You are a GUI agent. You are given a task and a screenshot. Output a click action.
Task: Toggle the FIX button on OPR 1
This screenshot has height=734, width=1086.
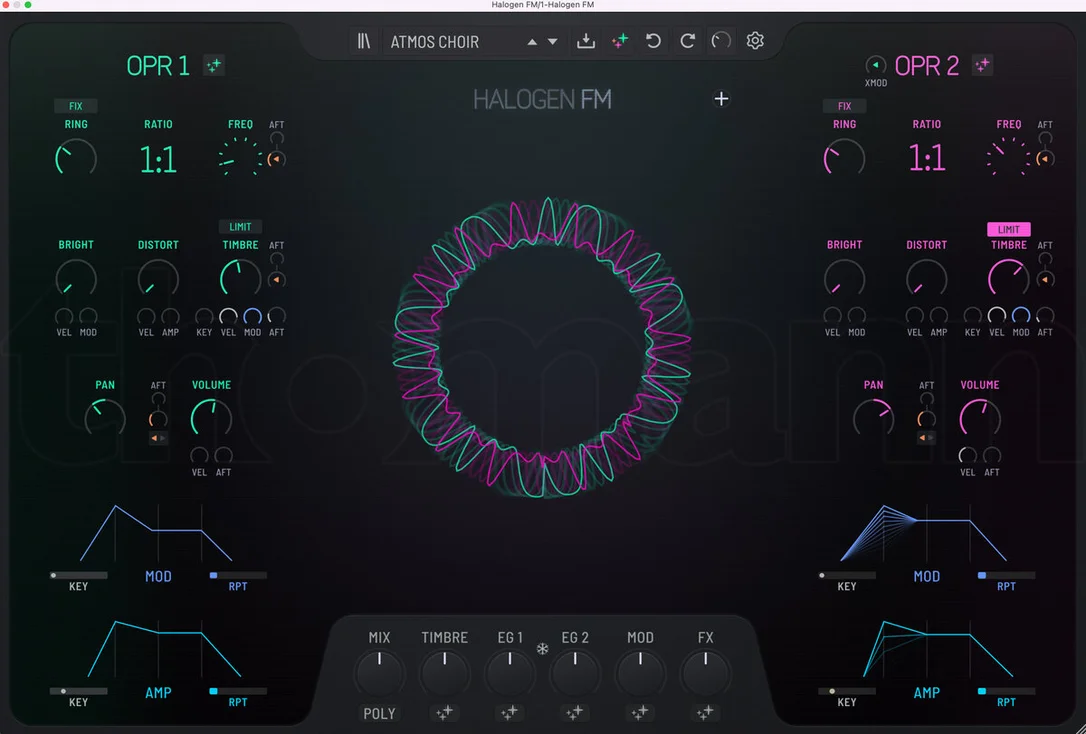click(x=75, y=106)
